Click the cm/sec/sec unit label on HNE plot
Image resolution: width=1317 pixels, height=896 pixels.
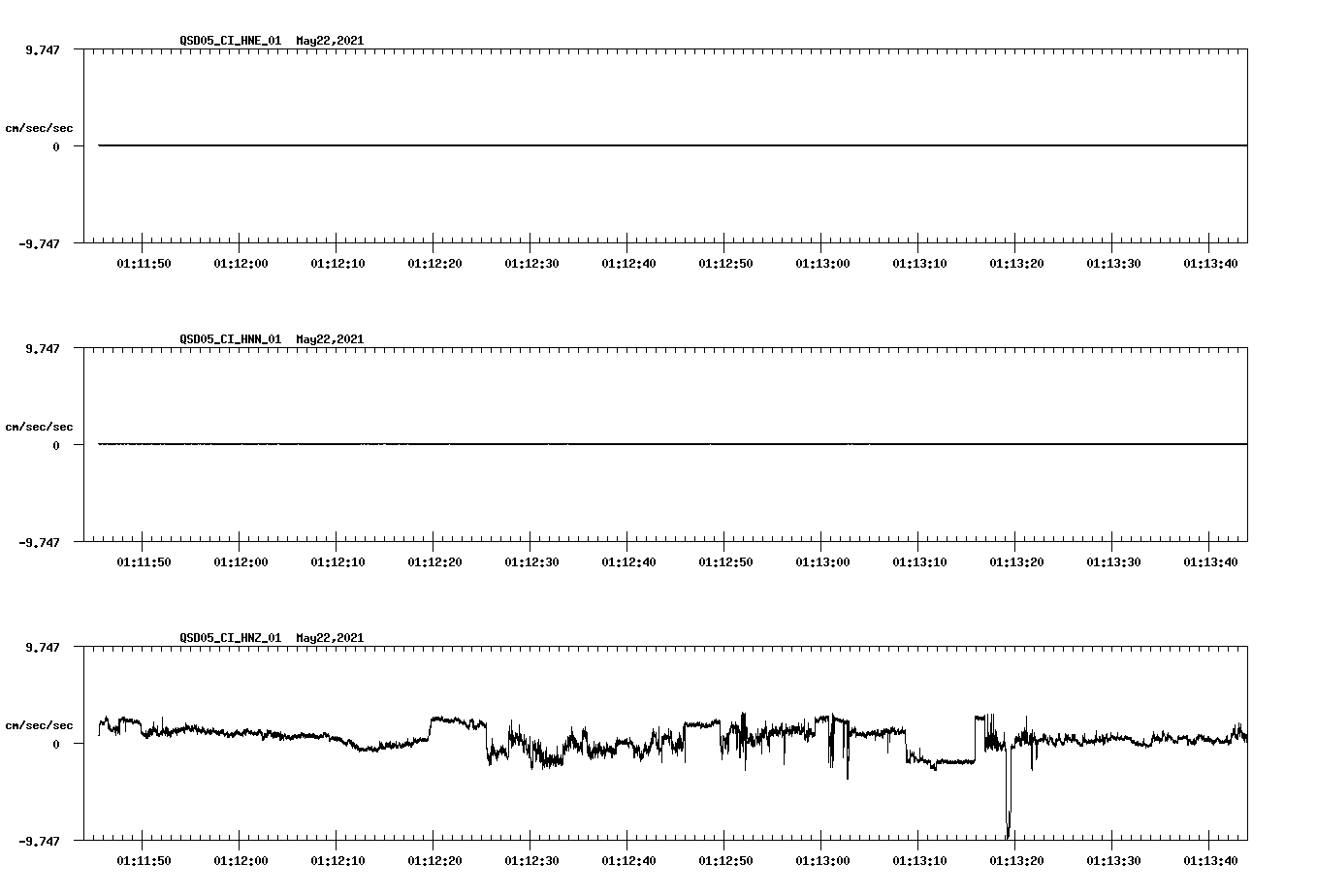pyautogui.click(x=40, y=127)
